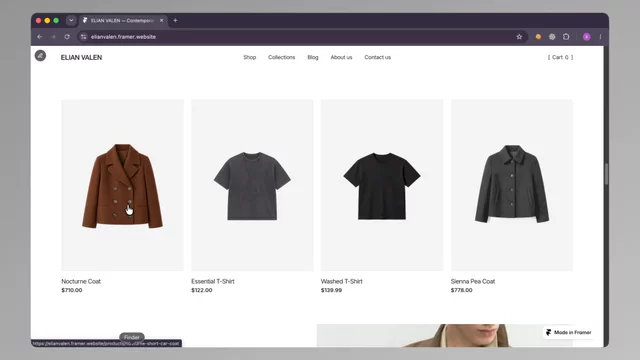This screenshot has width=640, height=360.
Task: Click the Made in Framer badge
Action: point(569,332)
